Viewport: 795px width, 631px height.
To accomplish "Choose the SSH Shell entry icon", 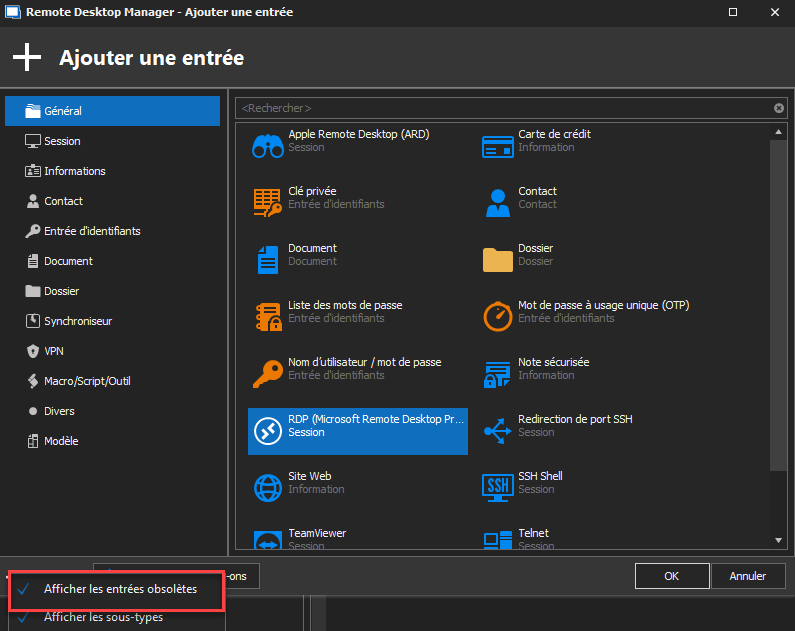I will point(497,488).
